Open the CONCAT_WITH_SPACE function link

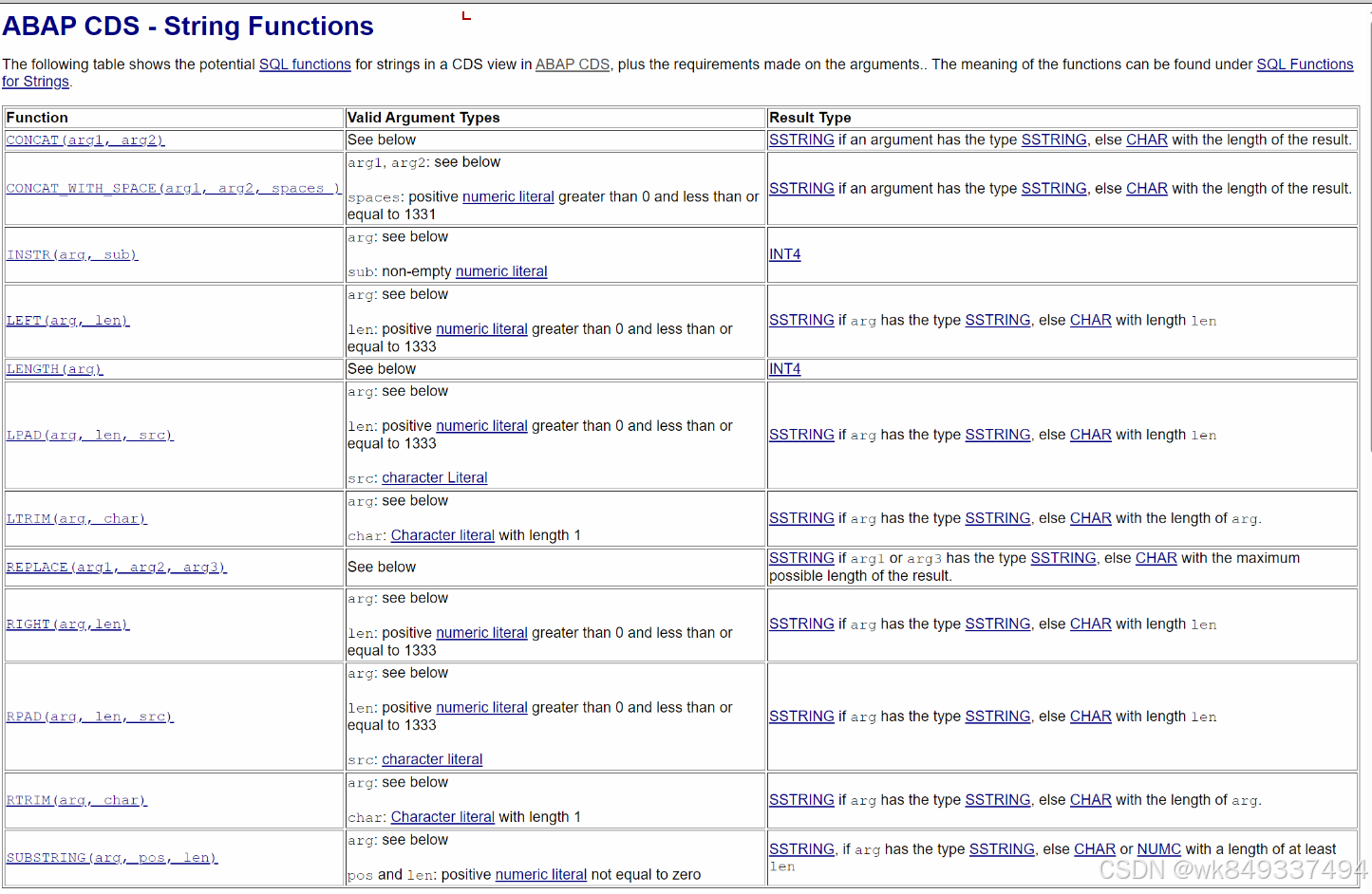tap(174, 189)
